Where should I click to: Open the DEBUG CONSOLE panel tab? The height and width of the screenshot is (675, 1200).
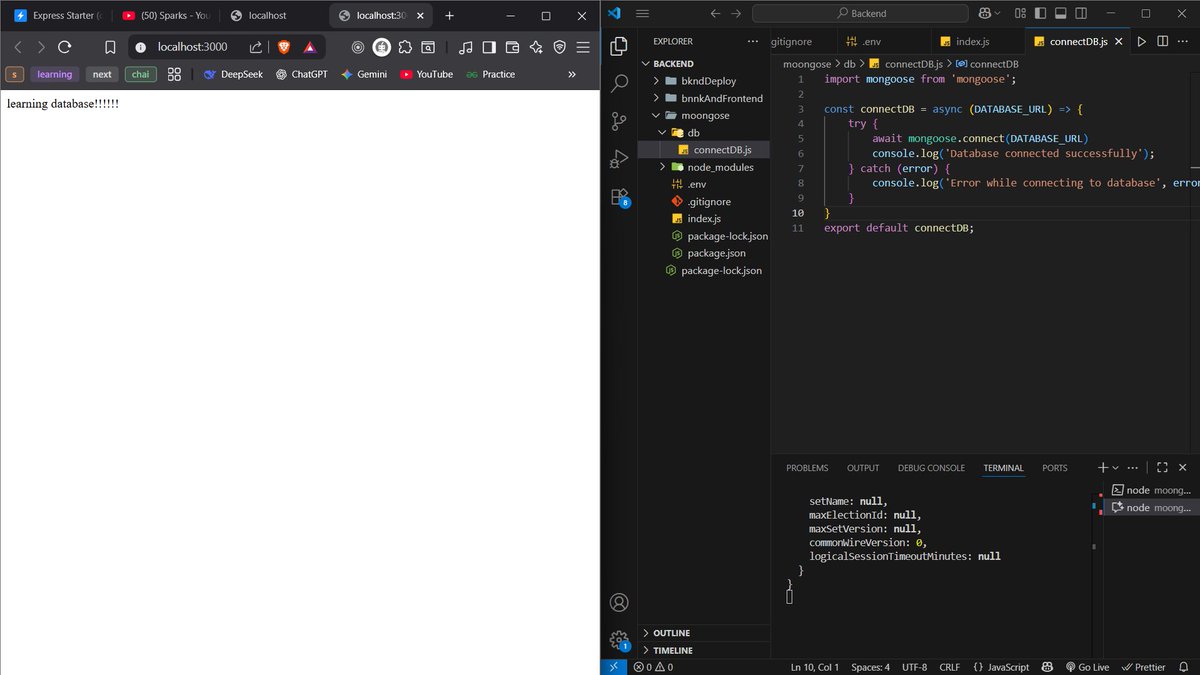tap(931, 468)
